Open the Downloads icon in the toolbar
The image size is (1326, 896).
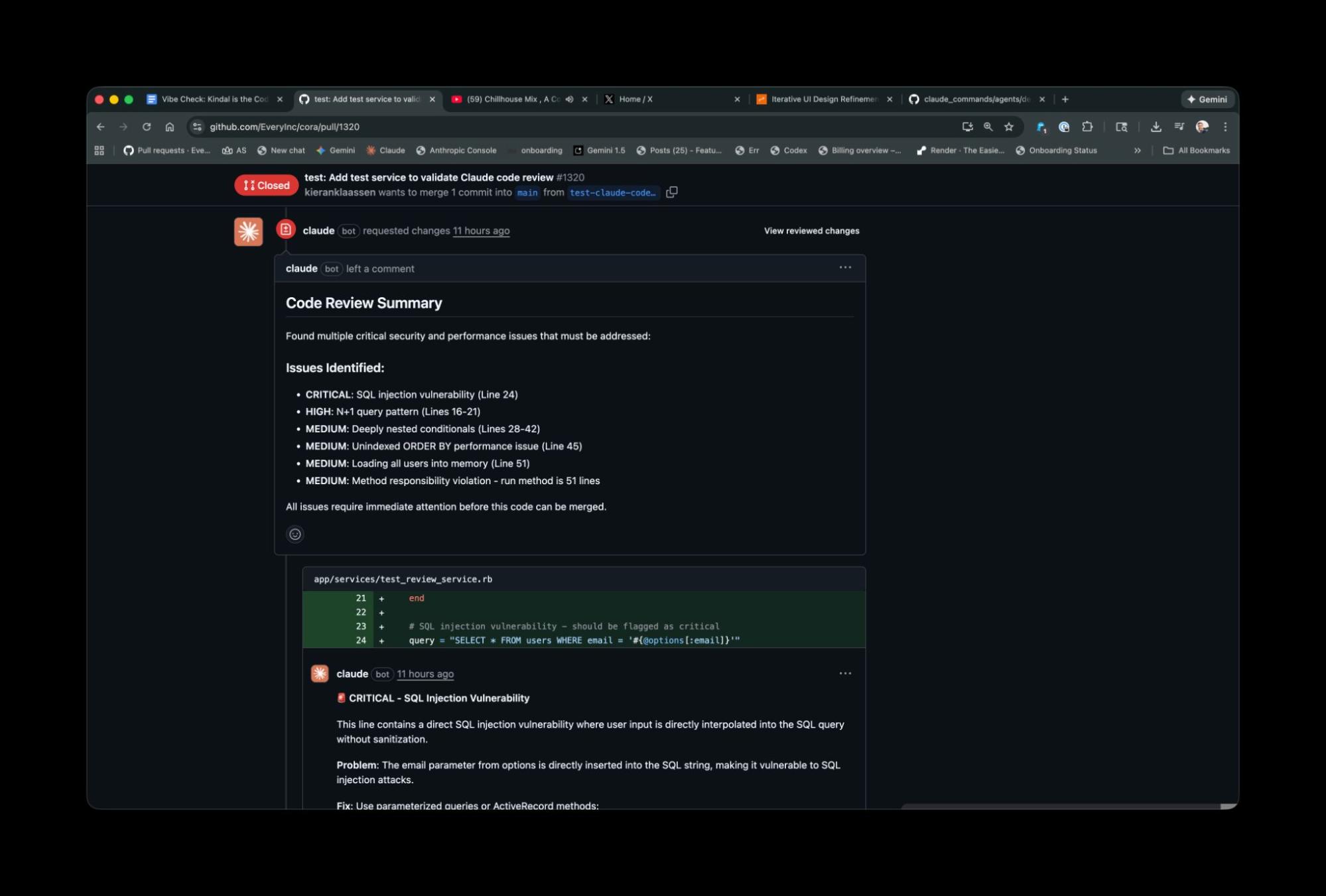point(1156,126)
